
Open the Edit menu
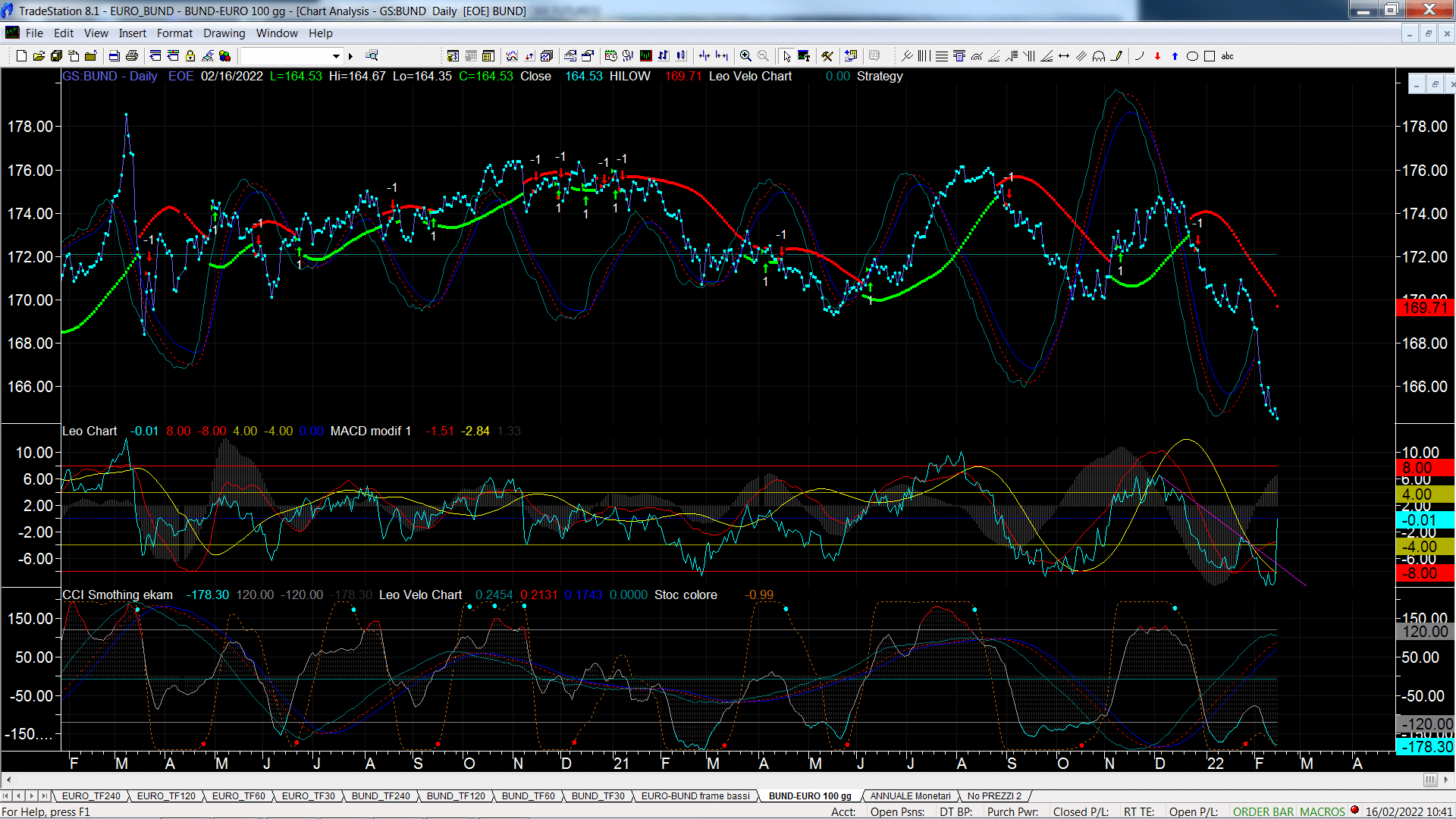[64, 33]
